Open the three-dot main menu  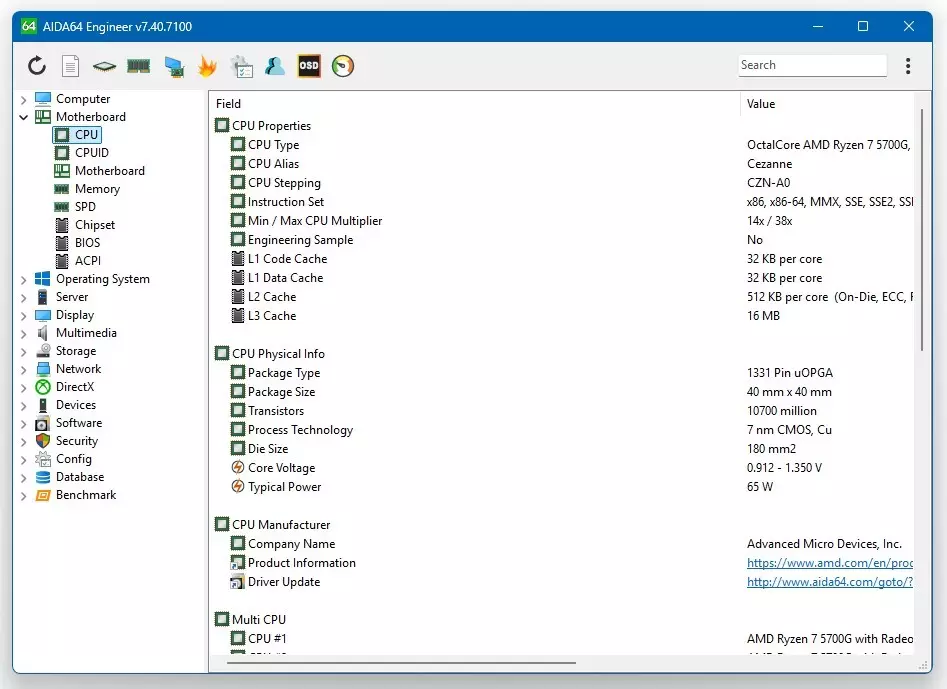908,66
